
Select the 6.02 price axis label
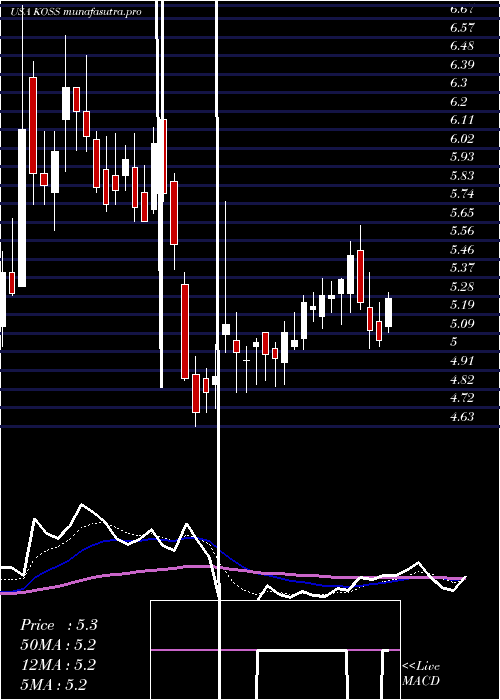point(462,139)
